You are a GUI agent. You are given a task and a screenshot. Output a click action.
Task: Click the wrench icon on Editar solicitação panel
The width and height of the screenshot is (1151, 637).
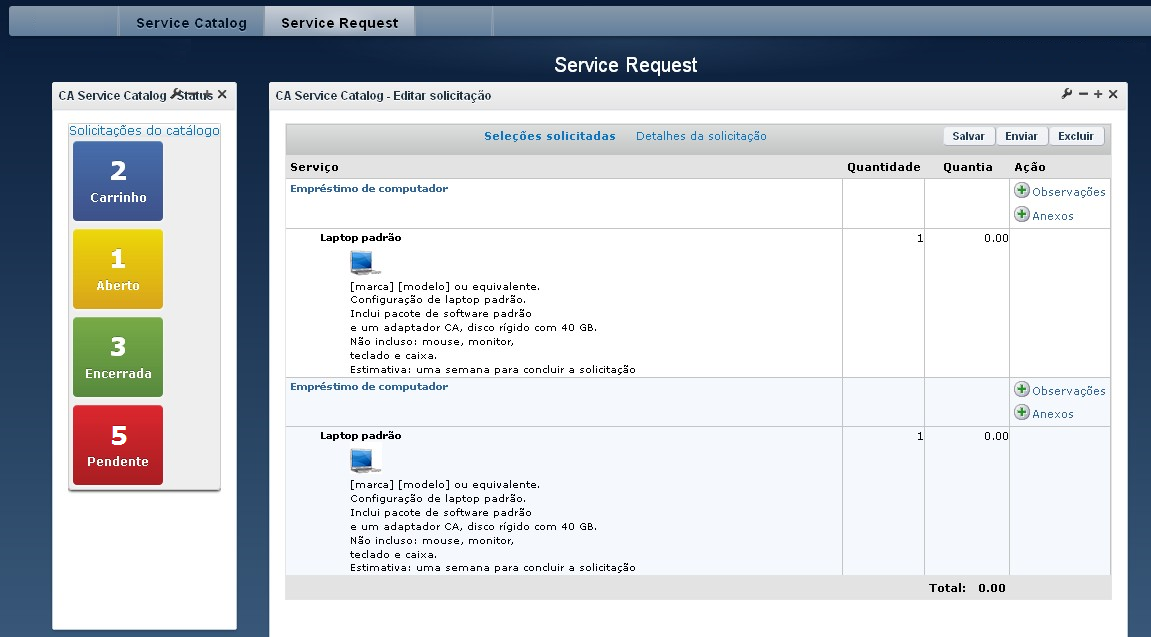click(x=1067, y=93)
